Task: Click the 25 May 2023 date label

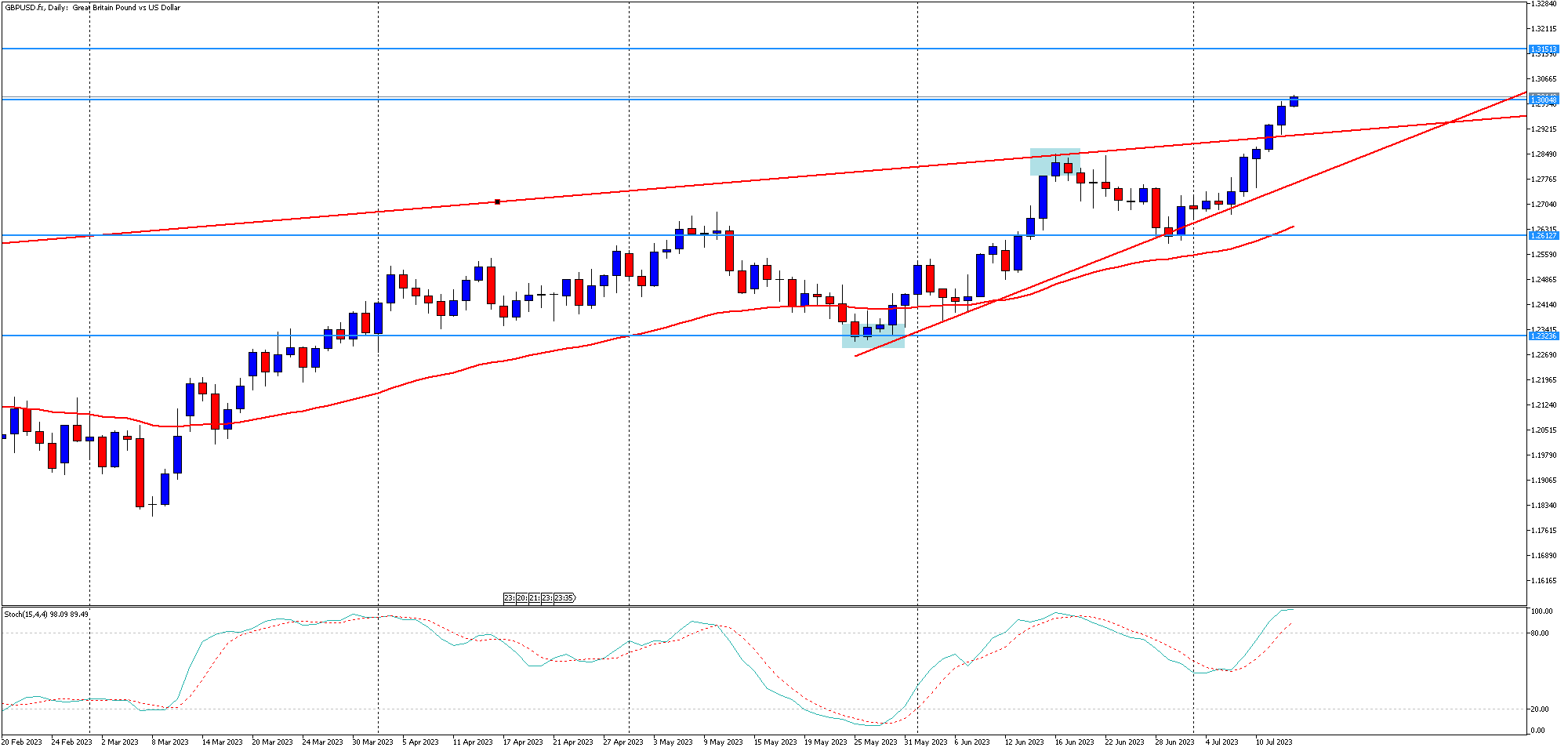Action: point(876,742)
